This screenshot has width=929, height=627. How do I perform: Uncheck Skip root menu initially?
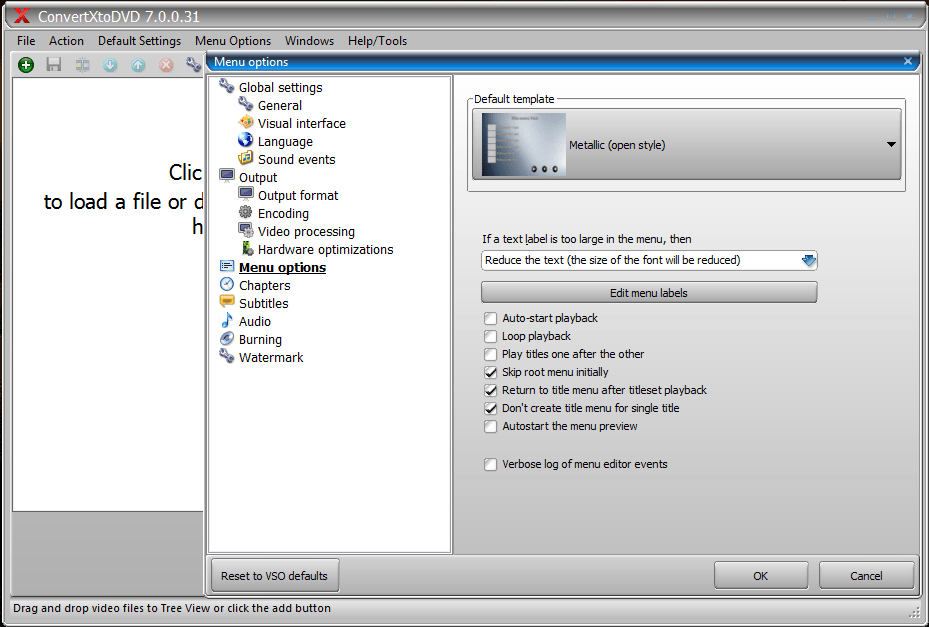pyautogui.click(x=491, y=373)
